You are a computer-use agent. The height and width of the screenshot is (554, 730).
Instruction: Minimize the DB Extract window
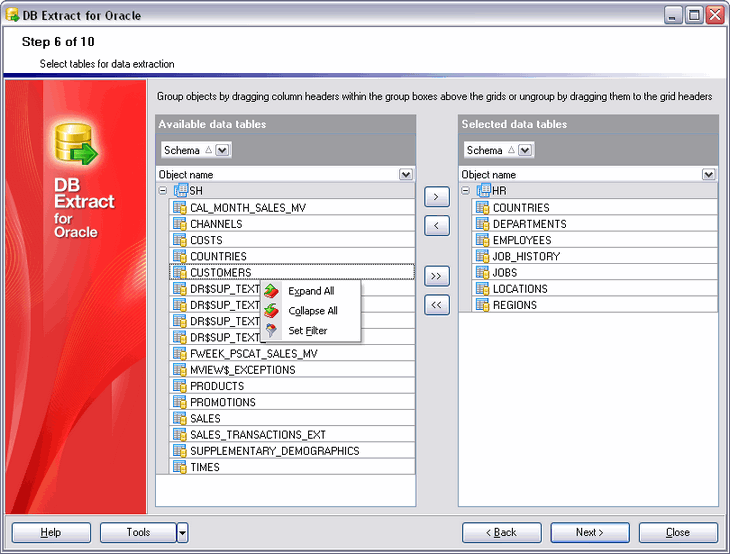point(672,15)
